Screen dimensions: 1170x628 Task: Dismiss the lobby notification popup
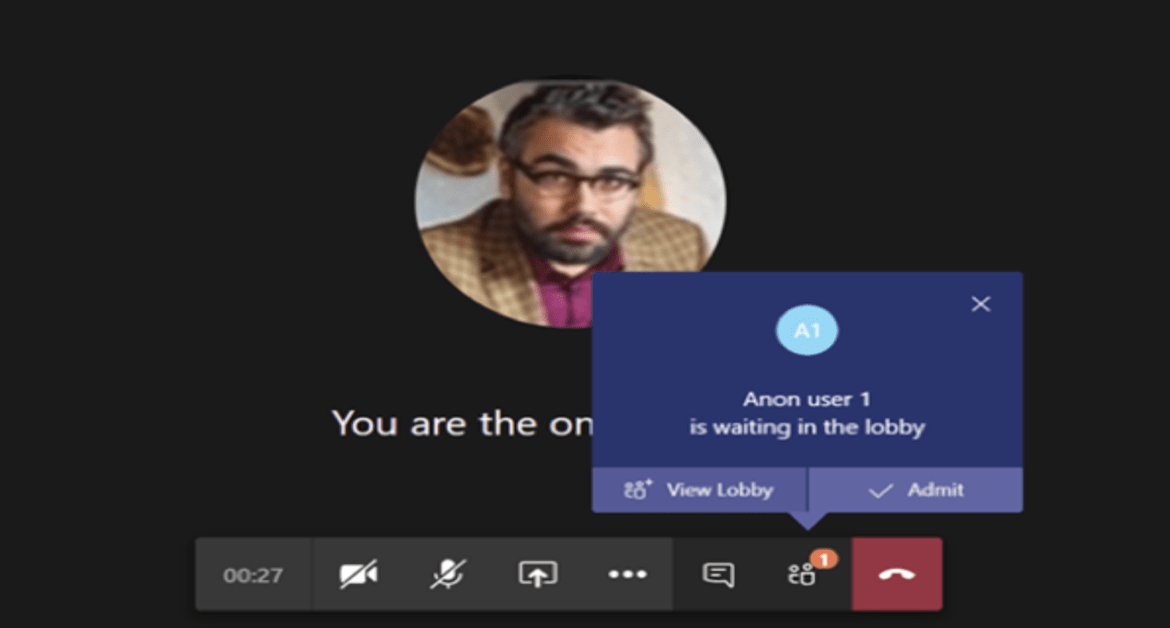[980, 304]
